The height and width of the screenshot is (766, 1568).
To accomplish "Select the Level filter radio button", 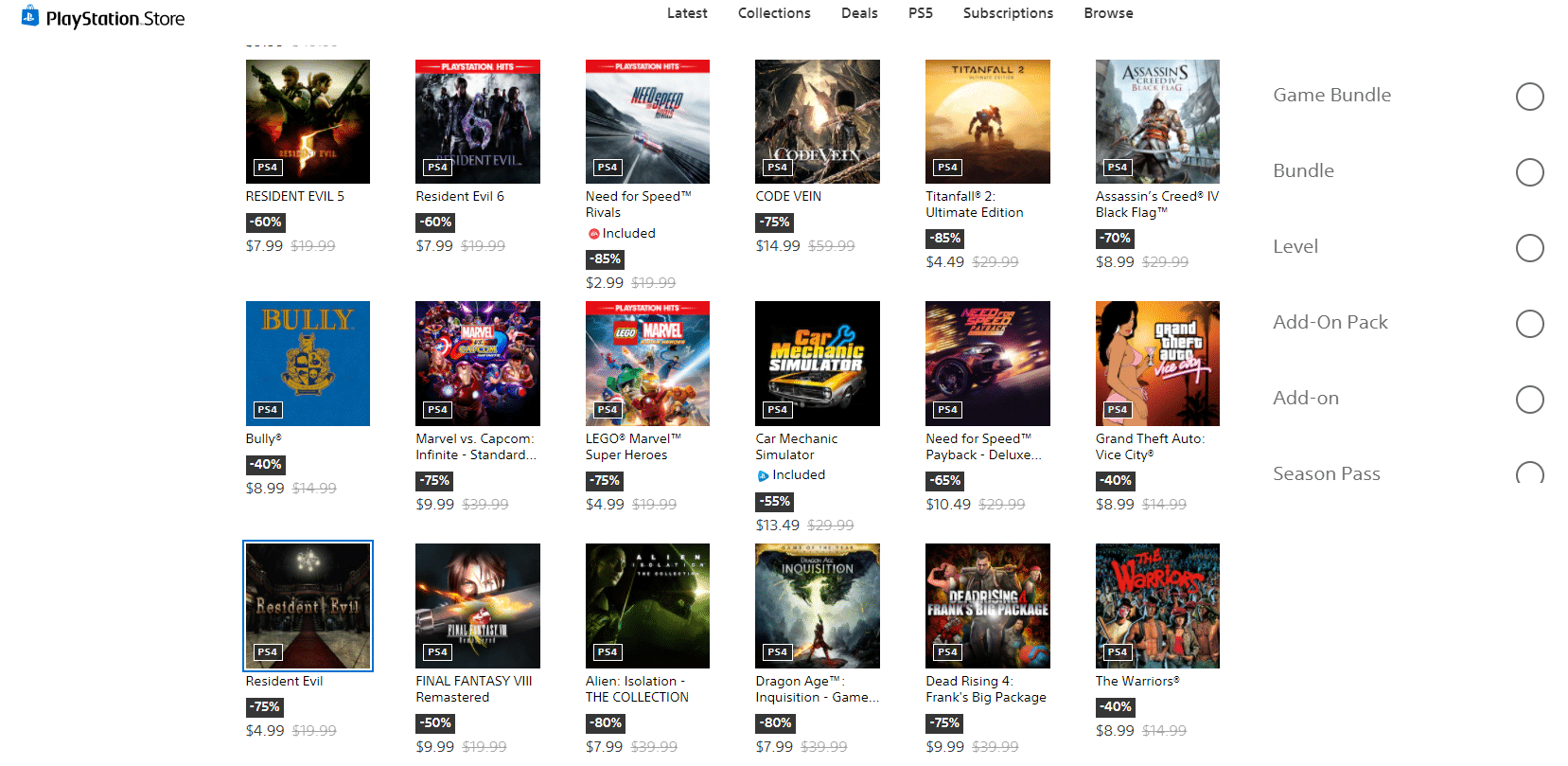I will 1529,248.
